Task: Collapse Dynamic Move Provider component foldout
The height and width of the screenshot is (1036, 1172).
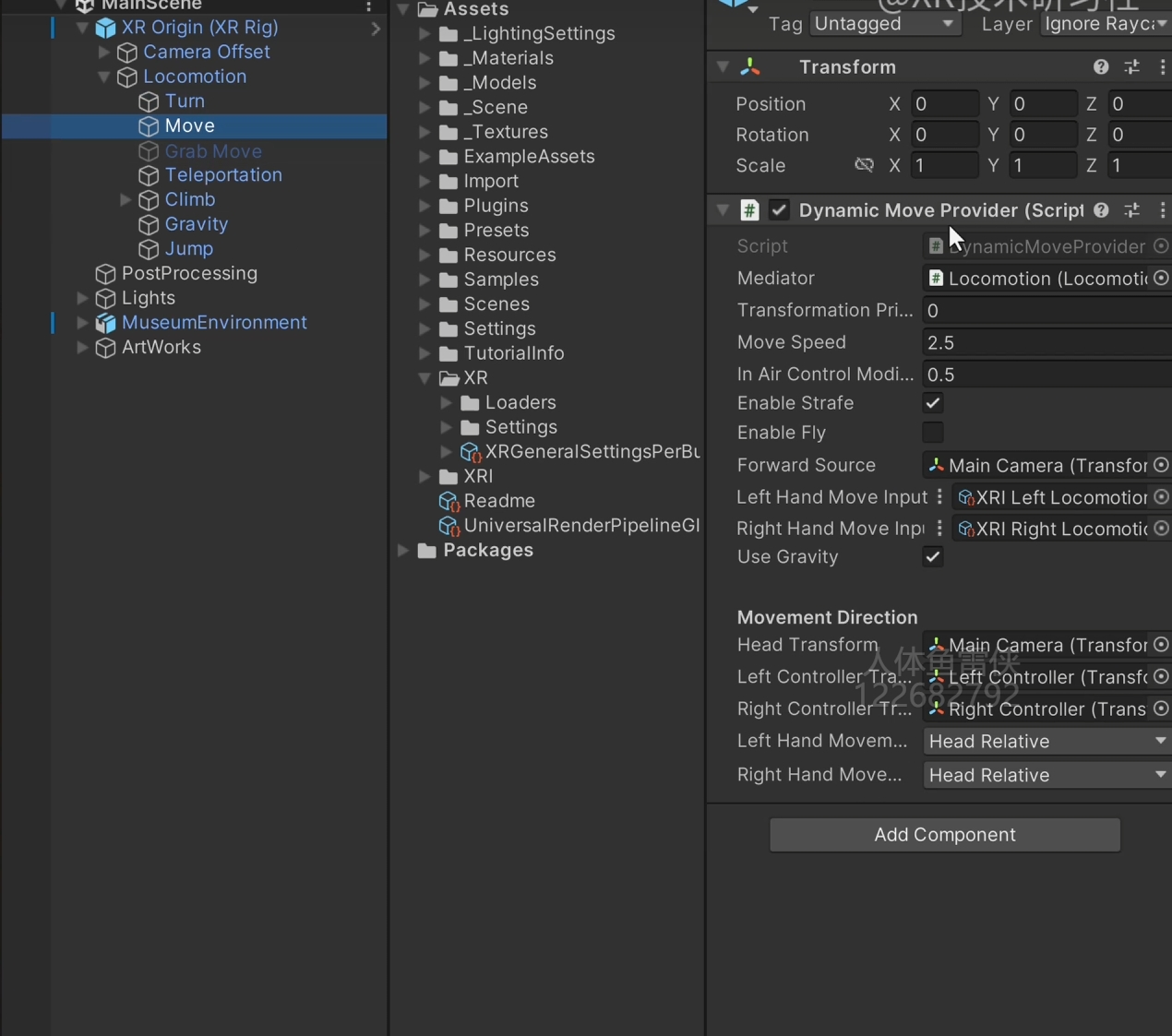Action: click(723, 209)
